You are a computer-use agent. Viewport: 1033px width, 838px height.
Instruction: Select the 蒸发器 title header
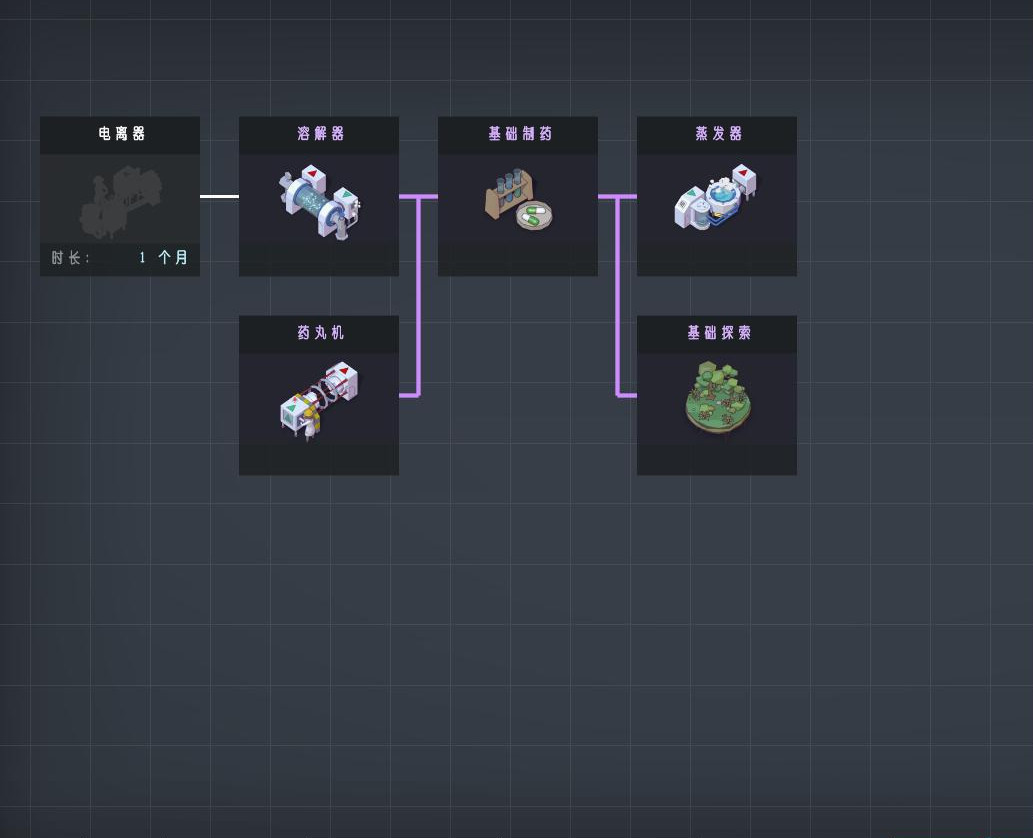pyautogui.click(x=717, y=134)
